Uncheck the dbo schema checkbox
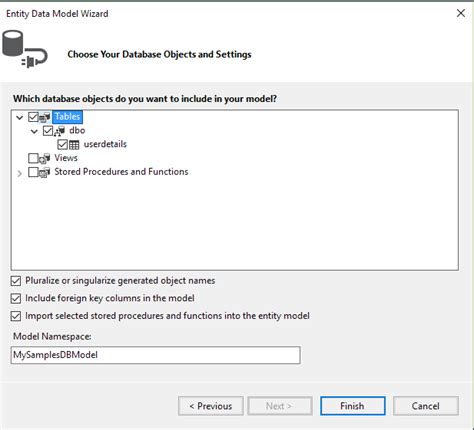 [48, 131]
